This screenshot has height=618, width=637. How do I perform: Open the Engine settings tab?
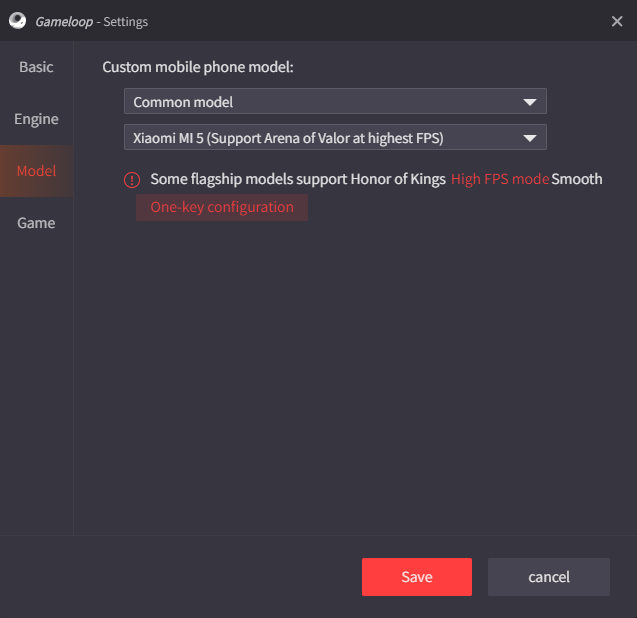(x=36, y=119)
